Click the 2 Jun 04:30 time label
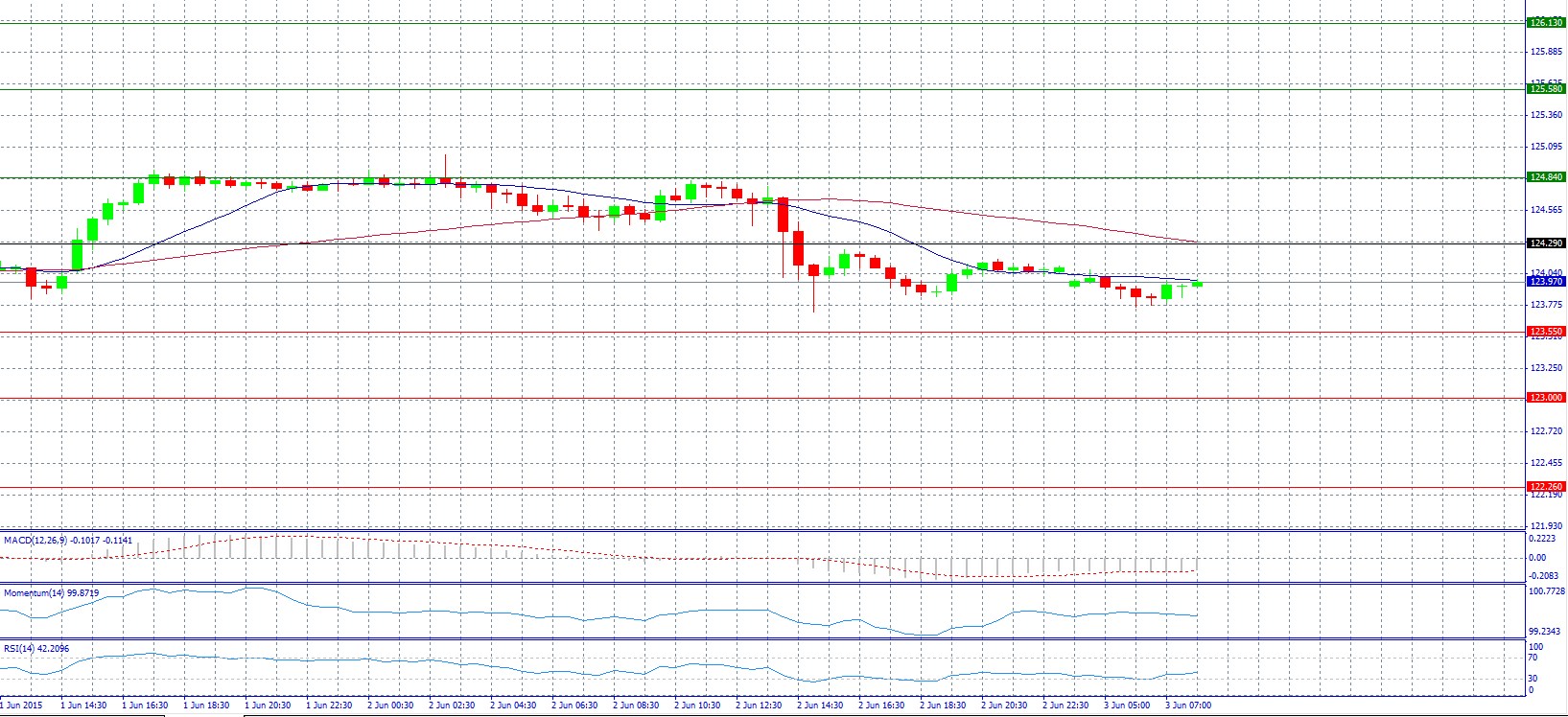The height and width of the screenshot is (717, 1568). coord(513,705)
